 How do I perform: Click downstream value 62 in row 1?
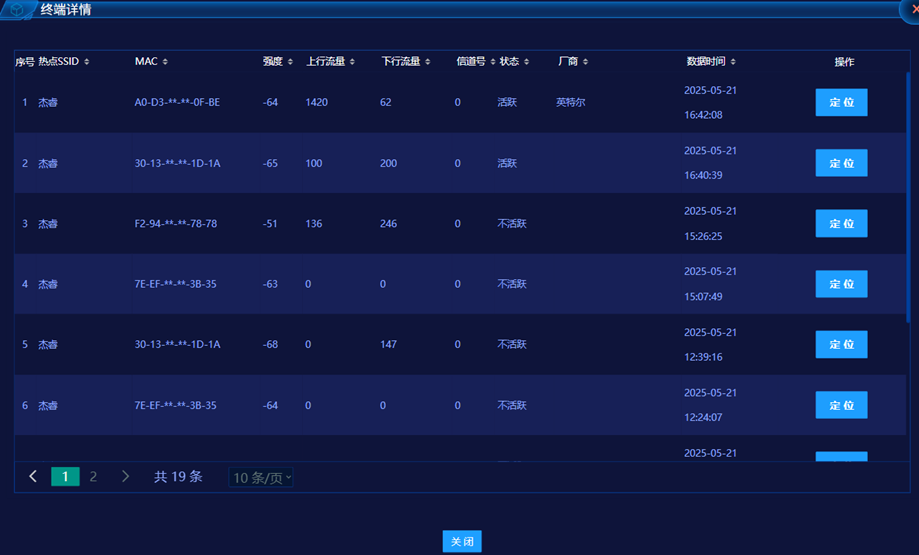point(385,103)
